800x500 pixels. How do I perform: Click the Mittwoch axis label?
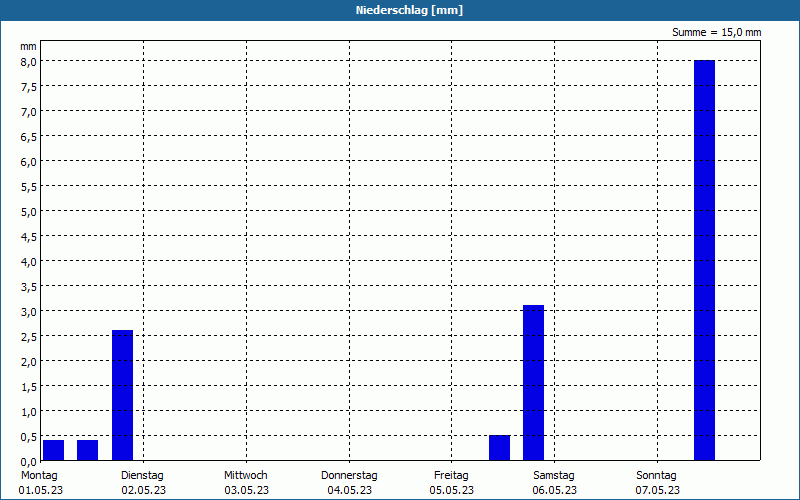pyautogui.click(x=245, y=475)
